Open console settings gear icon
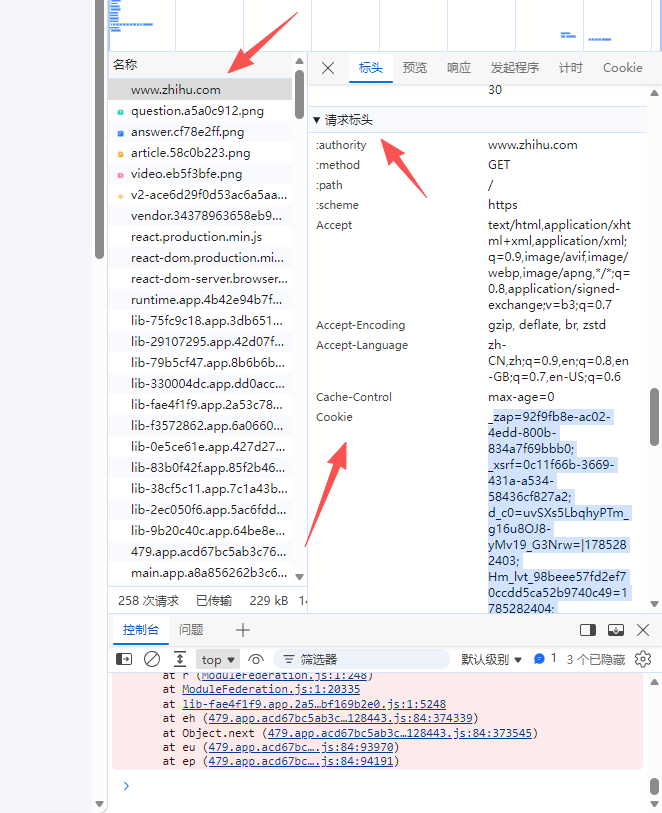The image size is (662, 813). pos(643,659)
